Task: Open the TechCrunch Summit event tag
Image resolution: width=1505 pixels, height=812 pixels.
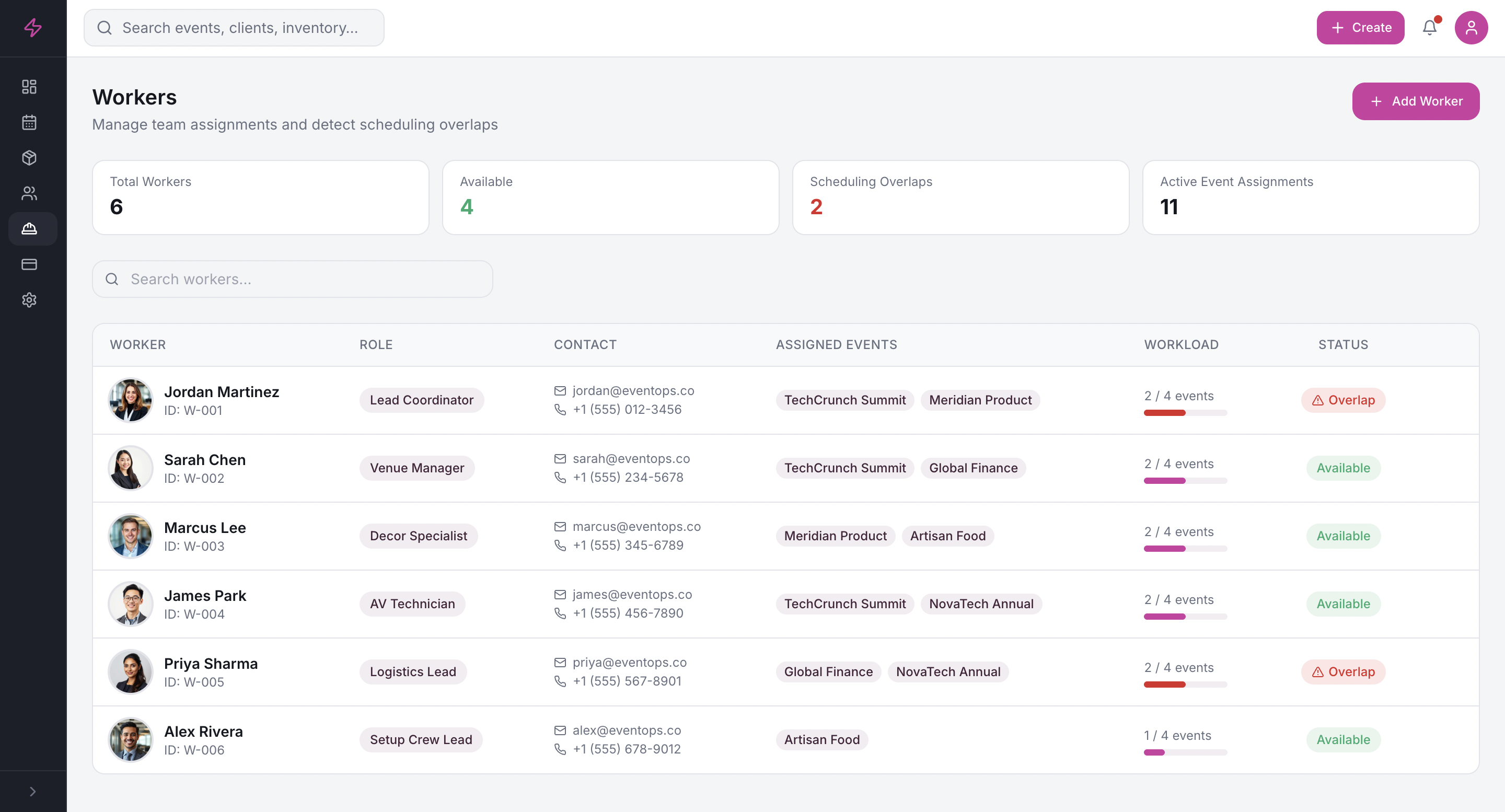Action: [x=844, y=400]
